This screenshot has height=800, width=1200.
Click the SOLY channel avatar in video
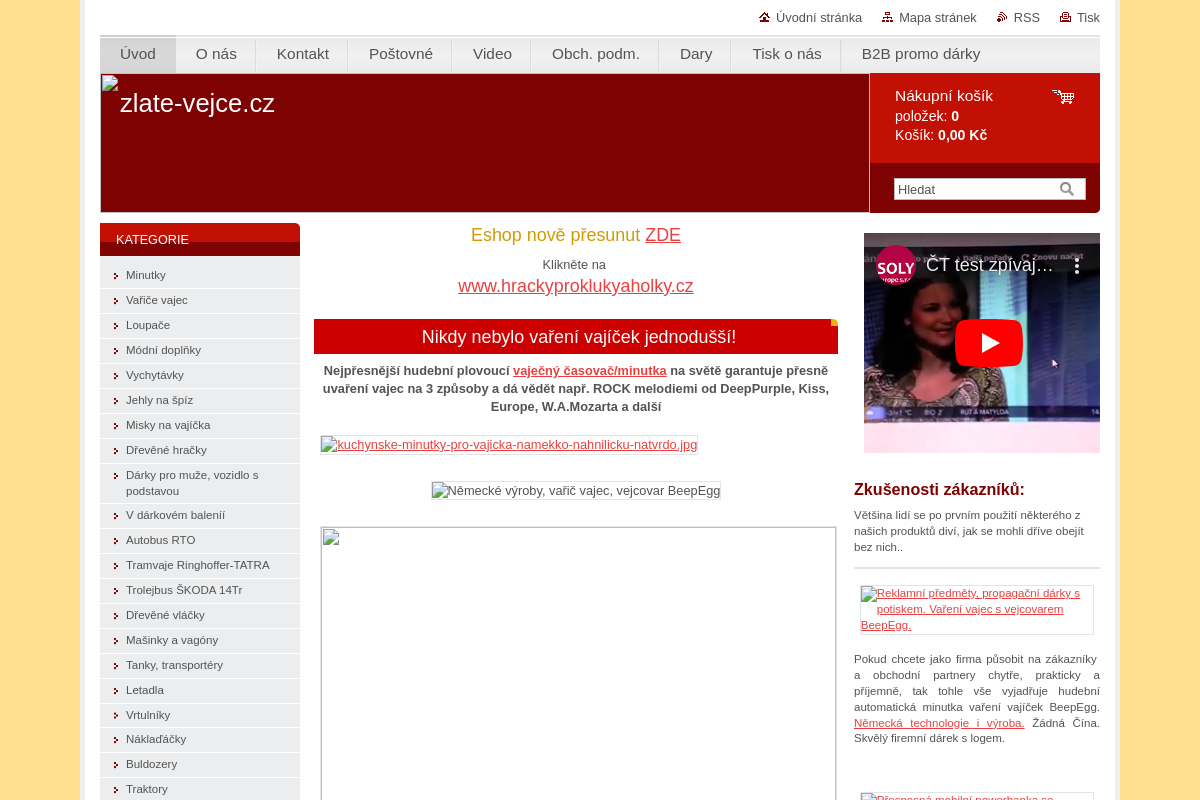(x=895, y=266)
